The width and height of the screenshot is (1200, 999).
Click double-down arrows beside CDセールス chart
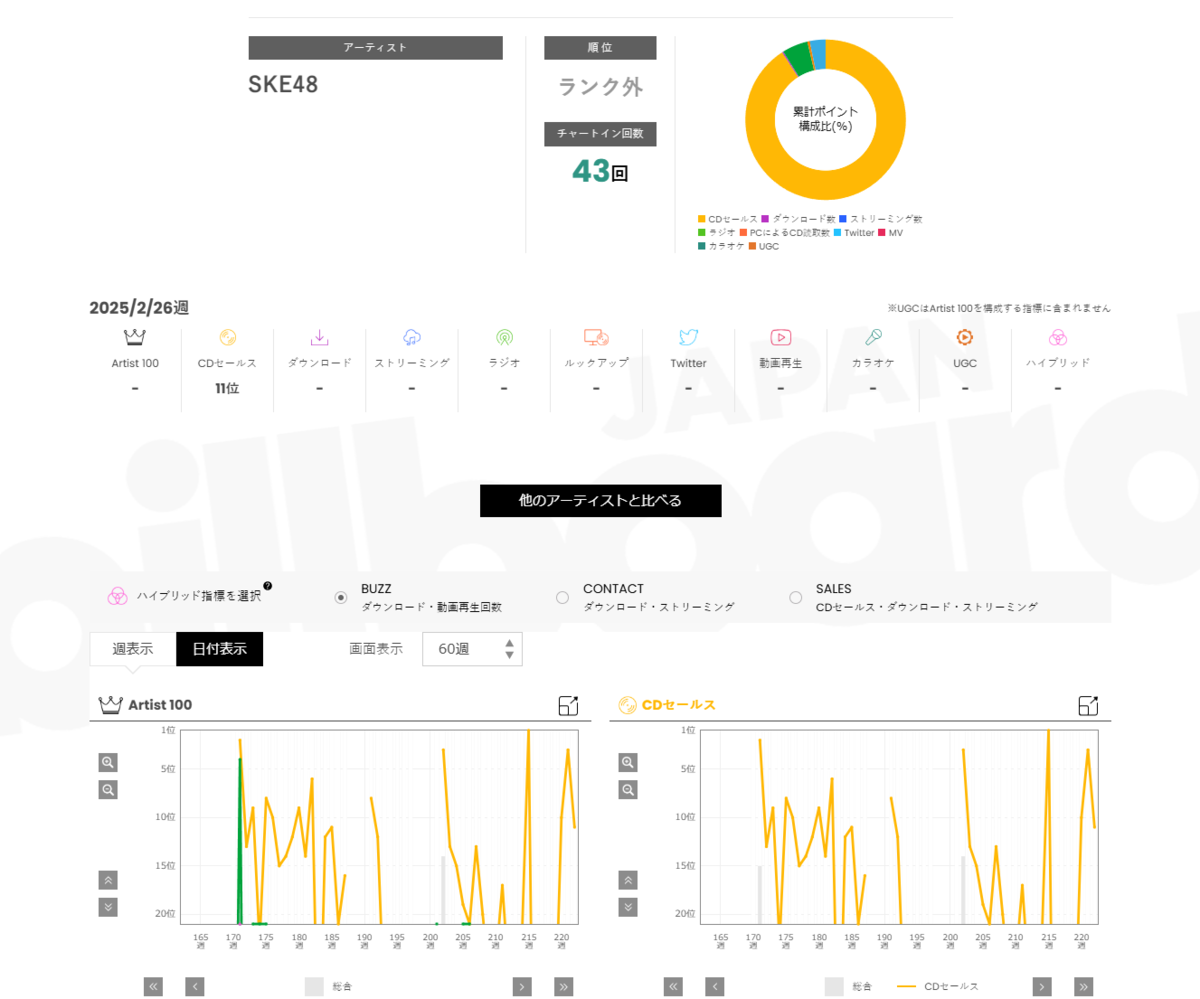coord(628,907)
